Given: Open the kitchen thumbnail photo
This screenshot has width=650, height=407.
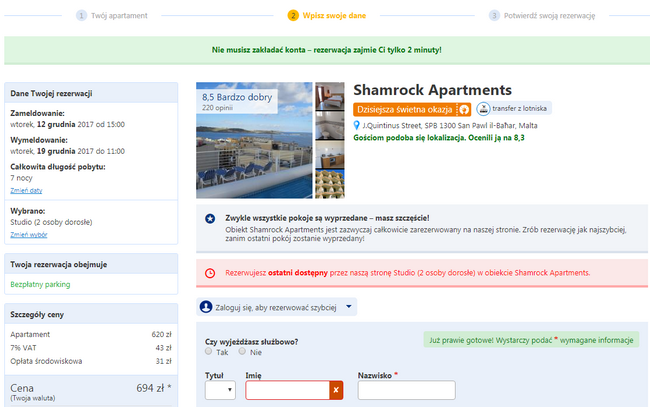Looking at the screenshot, I should click(x=330, y=155).
